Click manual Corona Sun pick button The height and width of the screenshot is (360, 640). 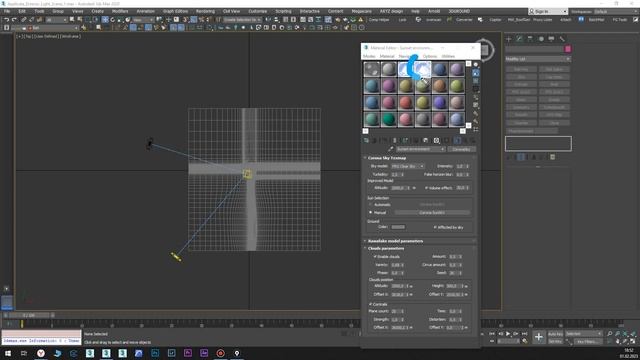pos(432,213)
